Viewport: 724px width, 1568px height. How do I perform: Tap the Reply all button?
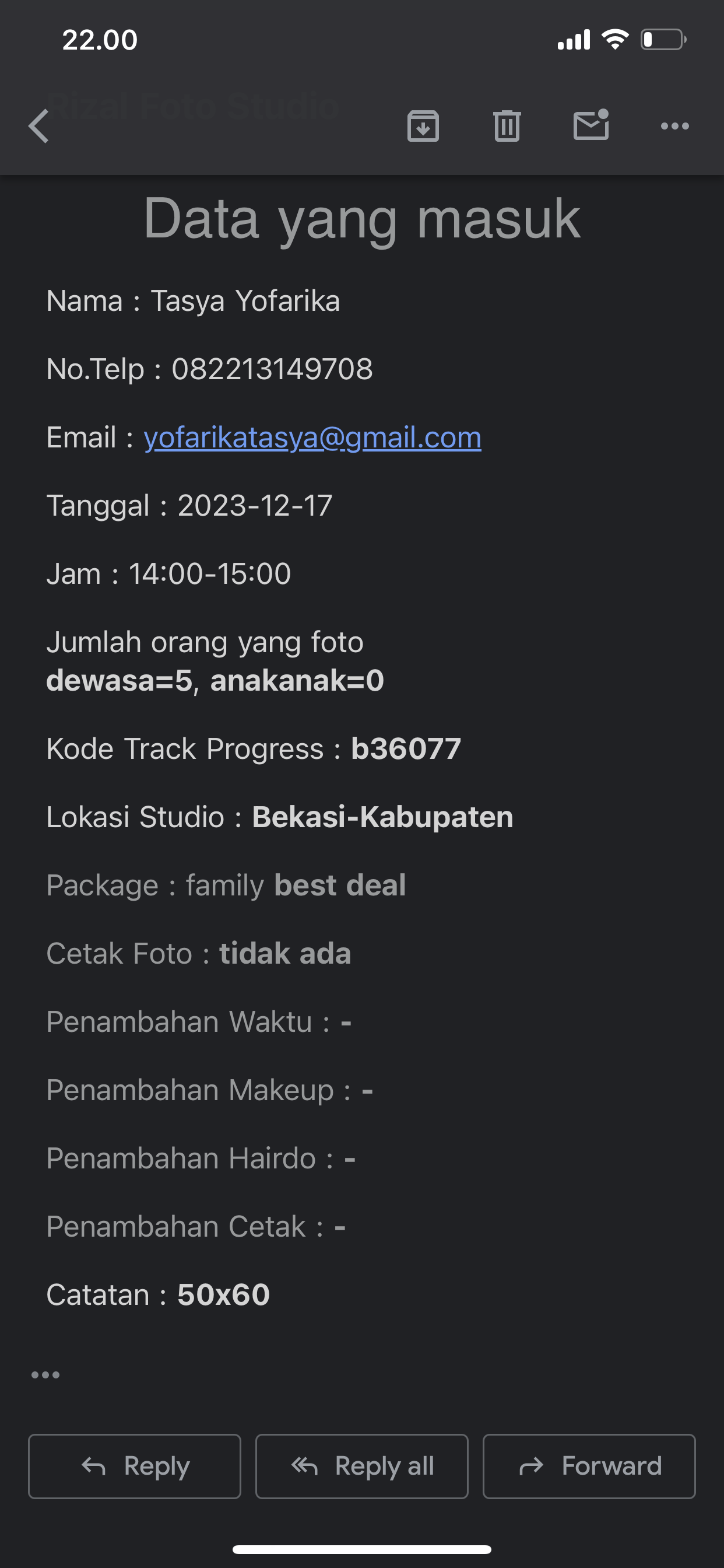pos(362,1466)
